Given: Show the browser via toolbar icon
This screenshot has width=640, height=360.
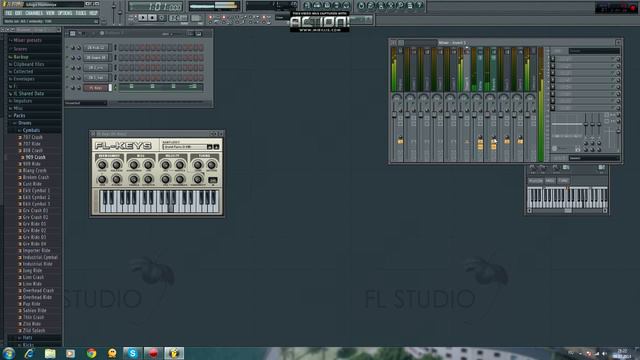Looking at the screenshot, I should (337, 5).
